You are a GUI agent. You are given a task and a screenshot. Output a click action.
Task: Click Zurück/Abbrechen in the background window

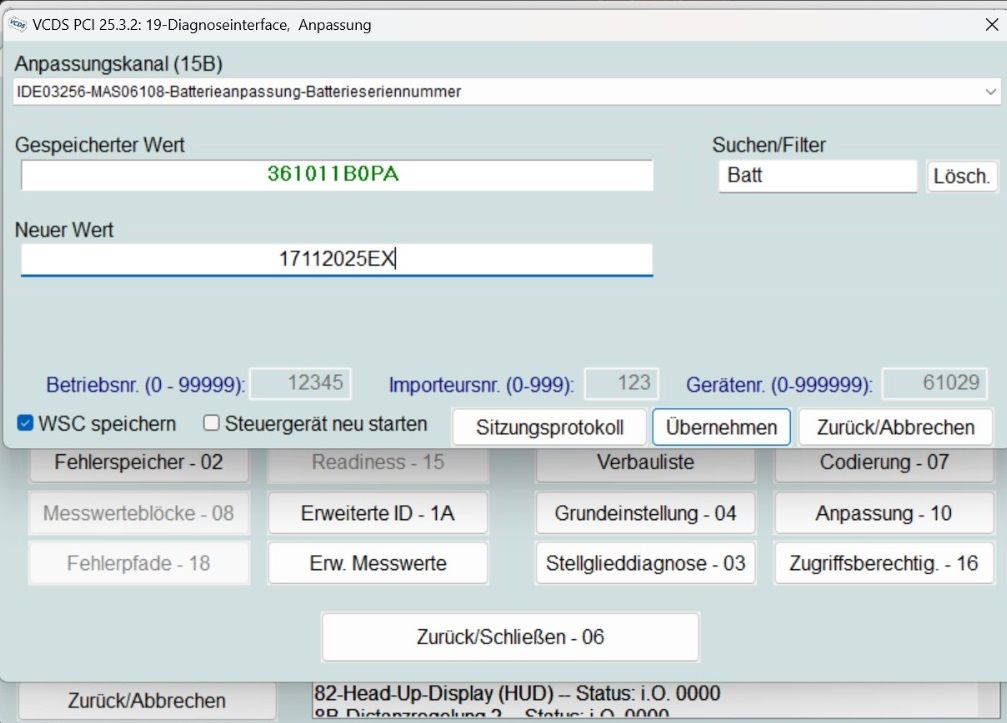coord(147,701)
